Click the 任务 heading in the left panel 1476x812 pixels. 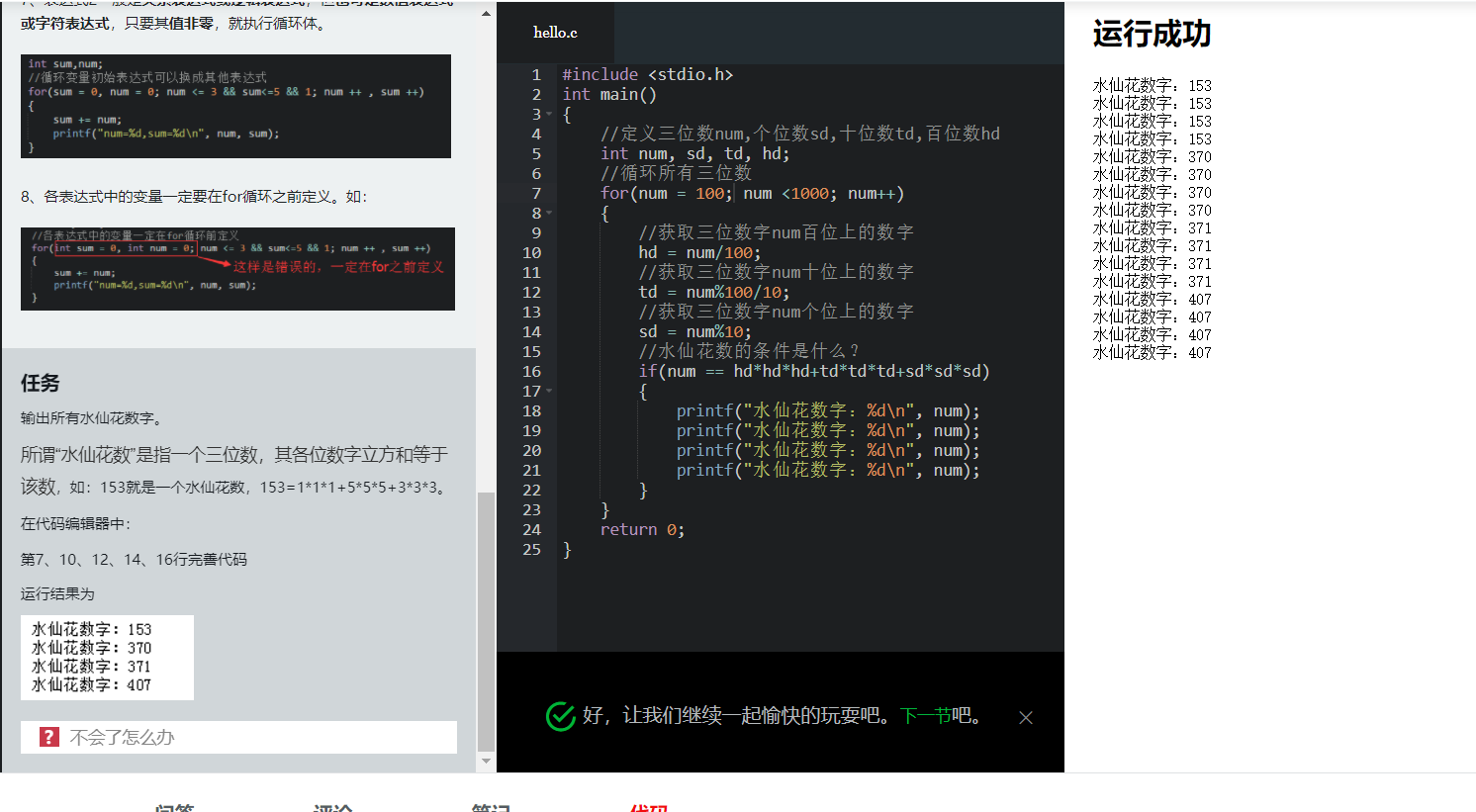pyautogui.click(x=41, y=383)
